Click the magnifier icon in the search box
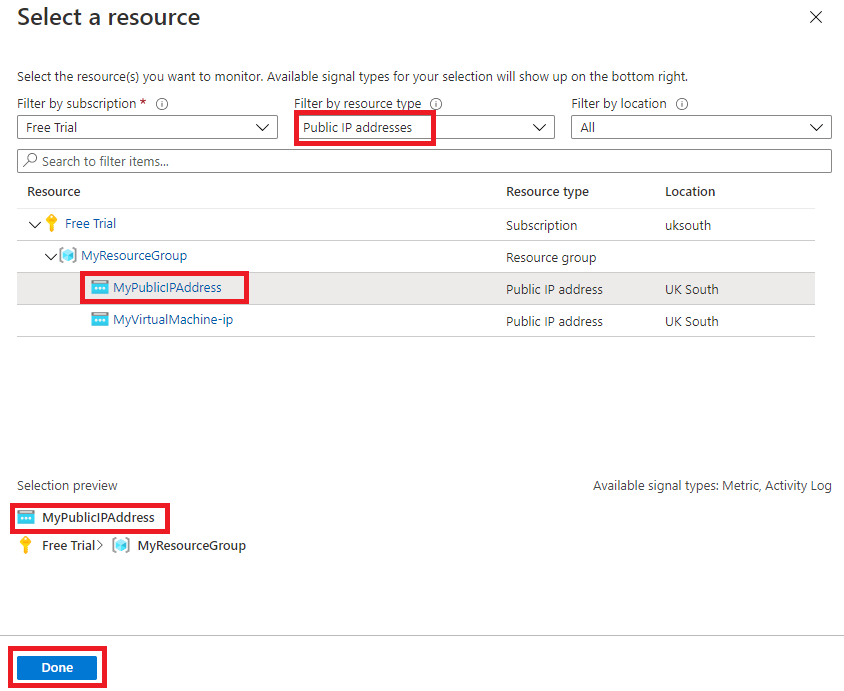The image size is (844, 691). [31, 160]
